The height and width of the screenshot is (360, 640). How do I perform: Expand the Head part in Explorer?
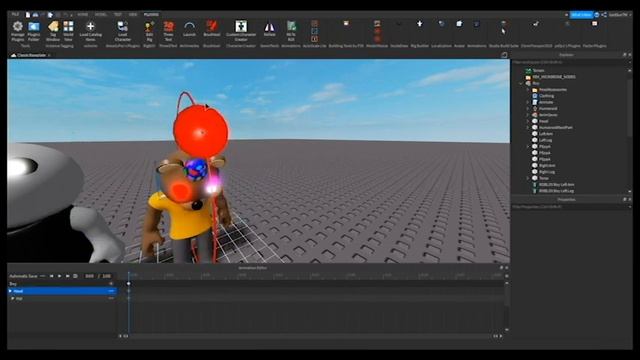(528, 121)
